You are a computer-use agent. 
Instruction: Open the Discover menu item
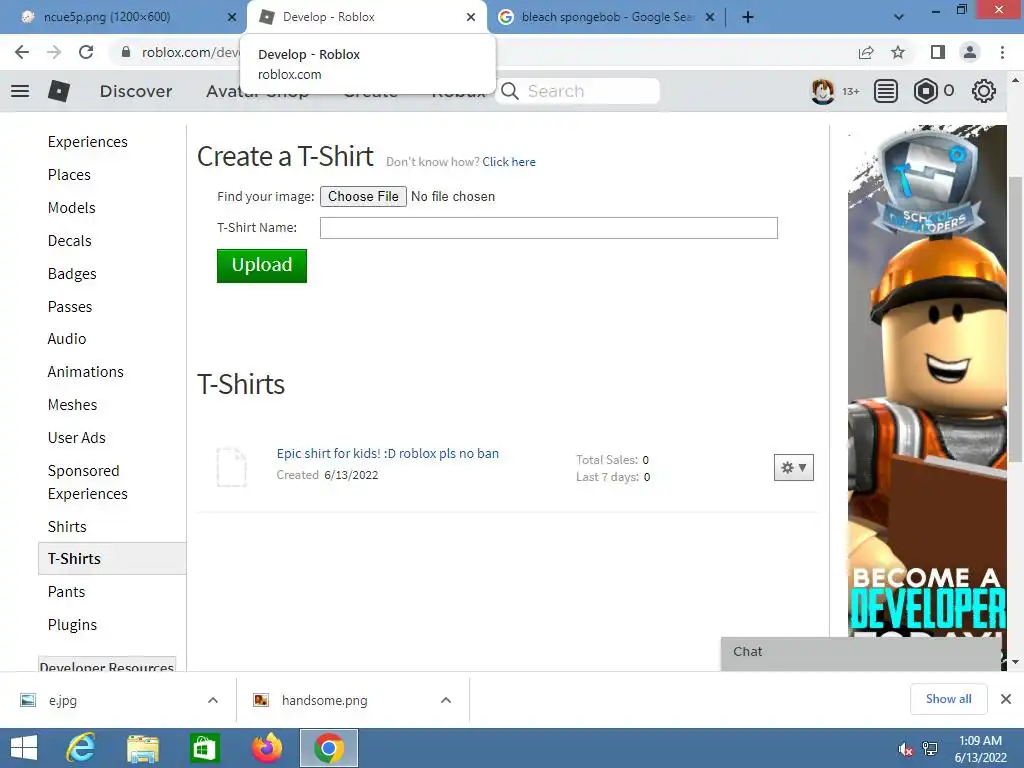point(136,91)
